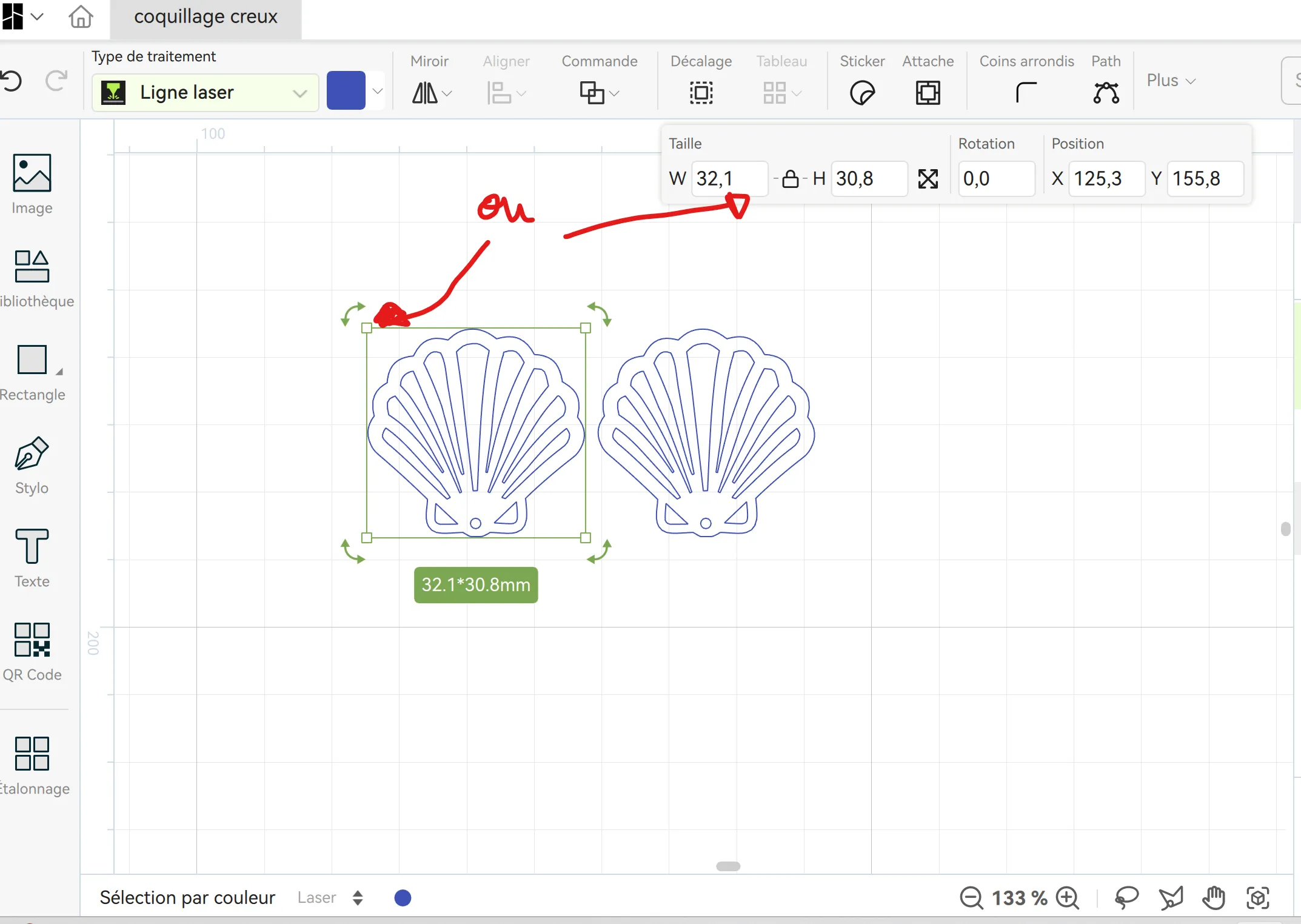Expand the Plus options menu

point(1169,80)
